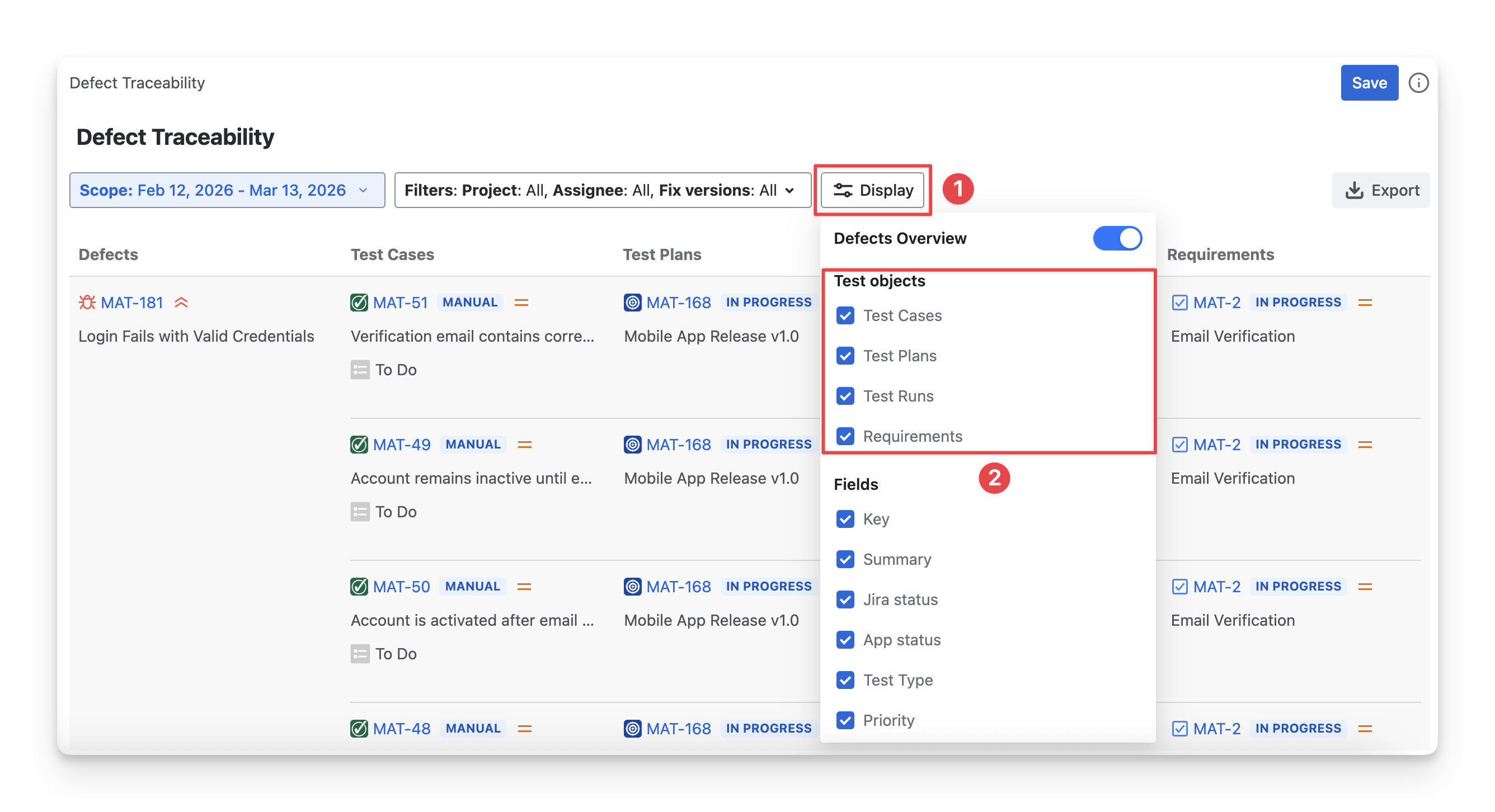The width and height of the screenshot is (1495, 812).
Task: Click the Test Cases column header
Action: coord(392,254)
